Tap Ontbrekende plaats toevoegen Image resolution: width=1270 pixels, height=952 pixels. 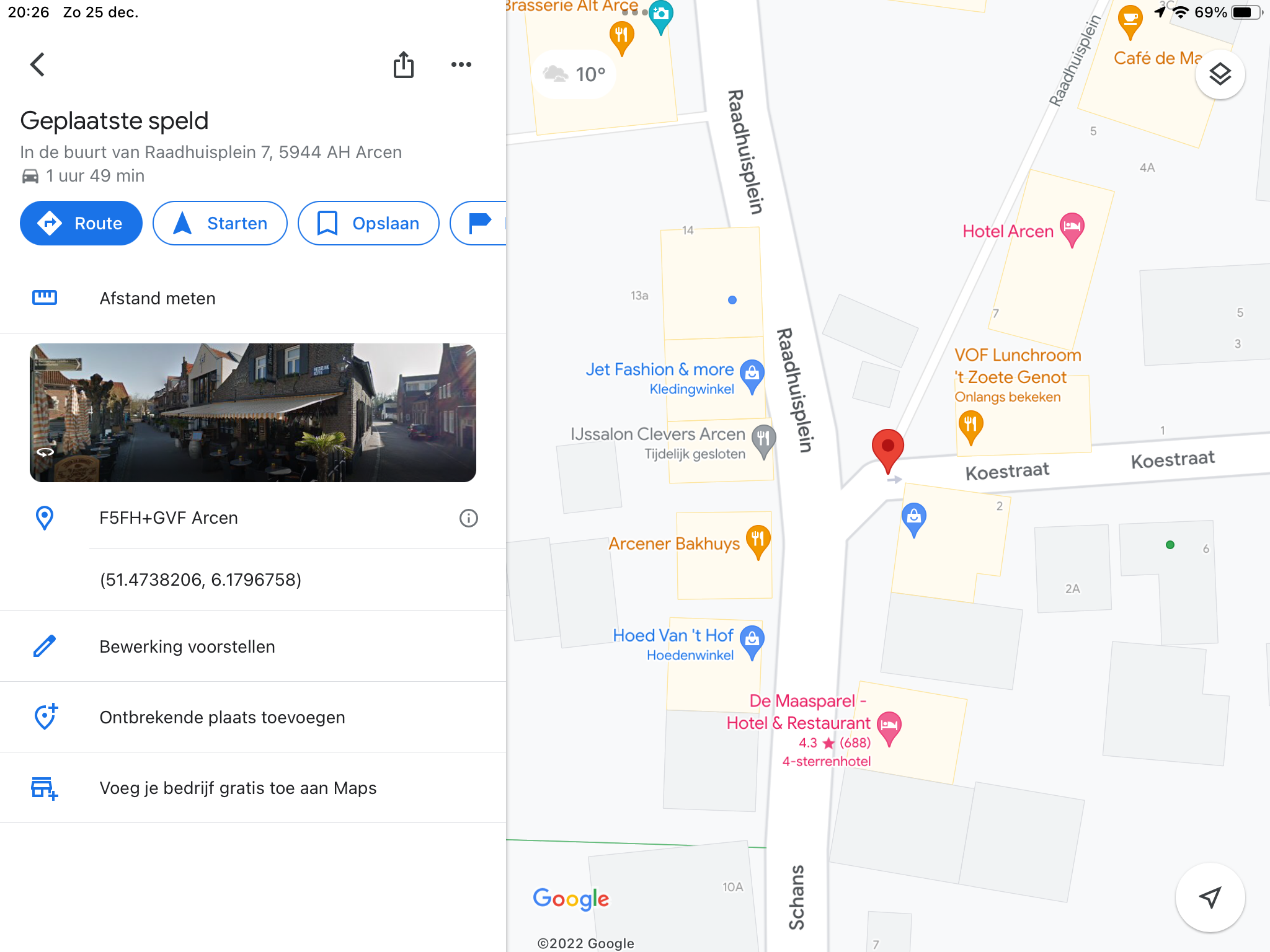click(253, 717)
